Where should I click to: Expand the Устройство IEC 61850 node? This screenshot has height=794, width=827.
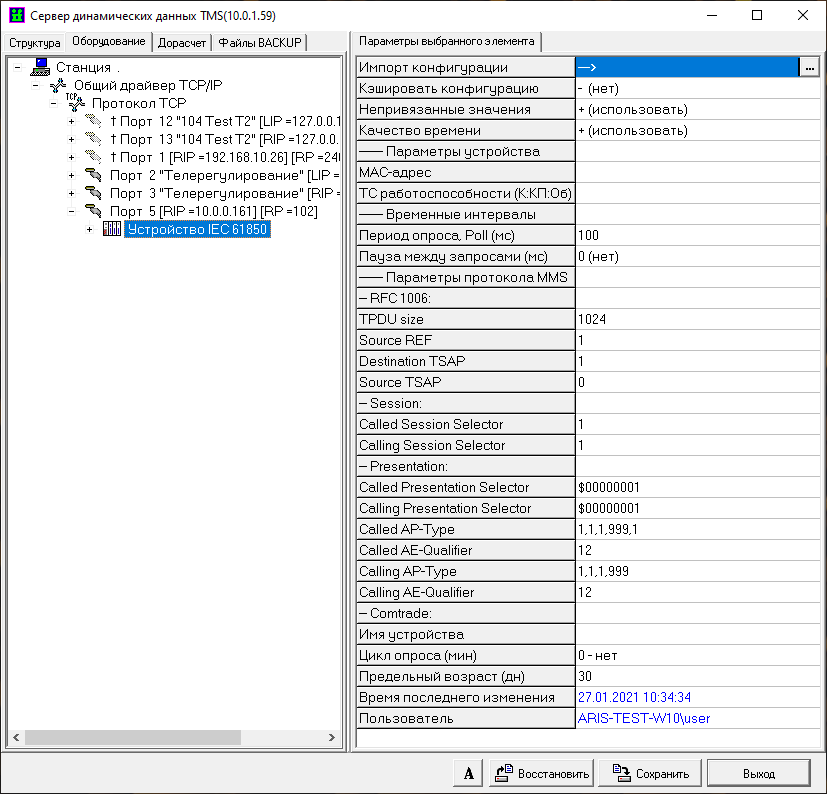pos(89,229)
